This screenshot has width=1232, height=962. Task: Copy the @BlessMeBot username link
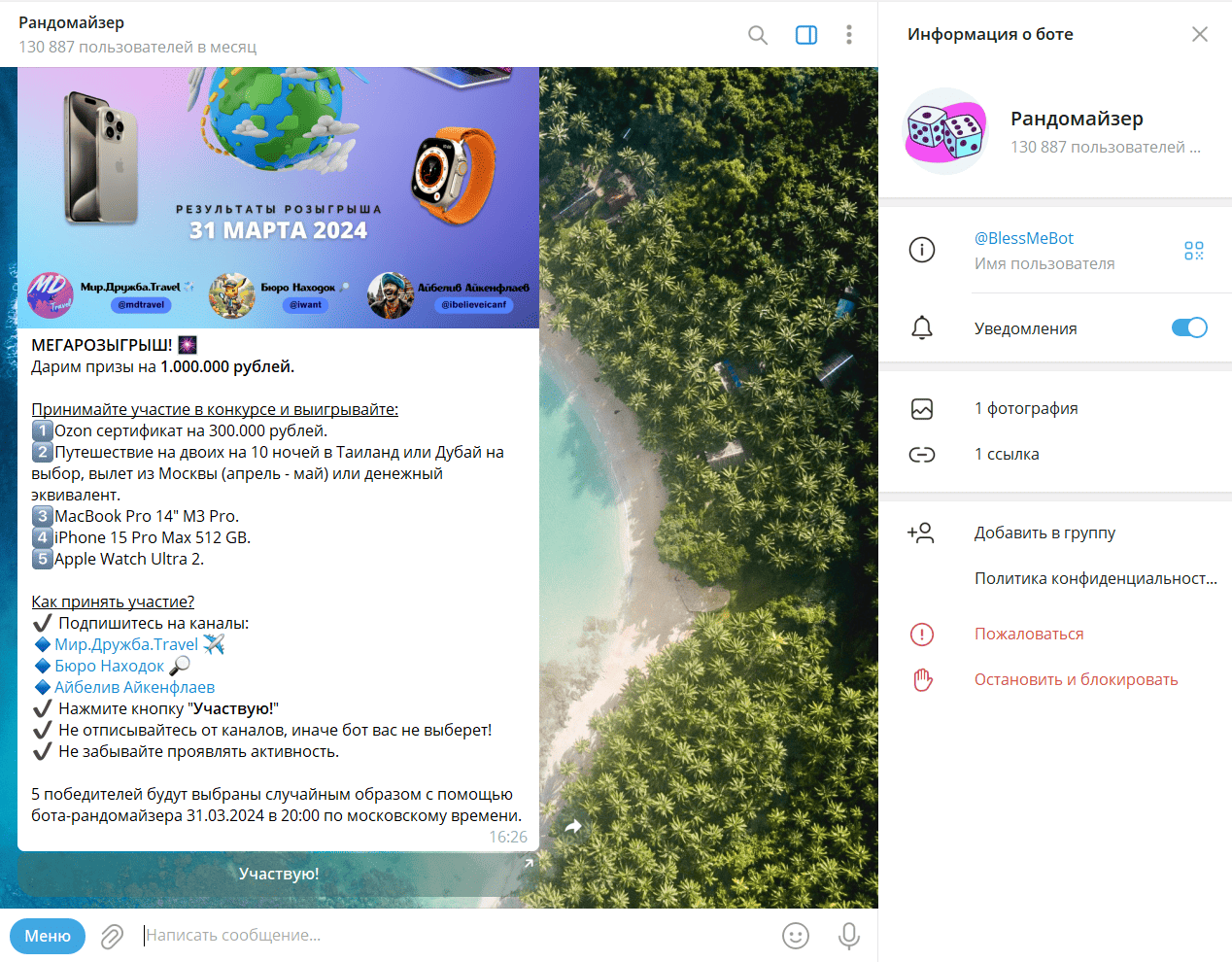[1024, 238]
